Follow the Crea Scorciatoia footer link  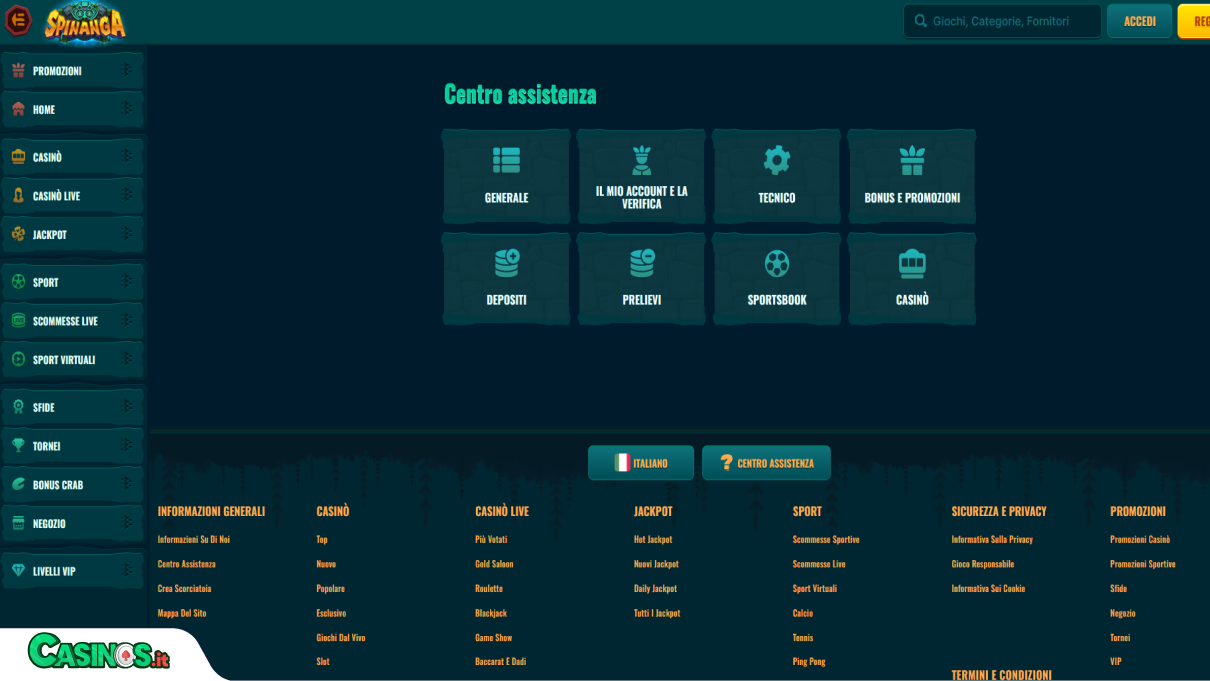click(x=185, y=588)
